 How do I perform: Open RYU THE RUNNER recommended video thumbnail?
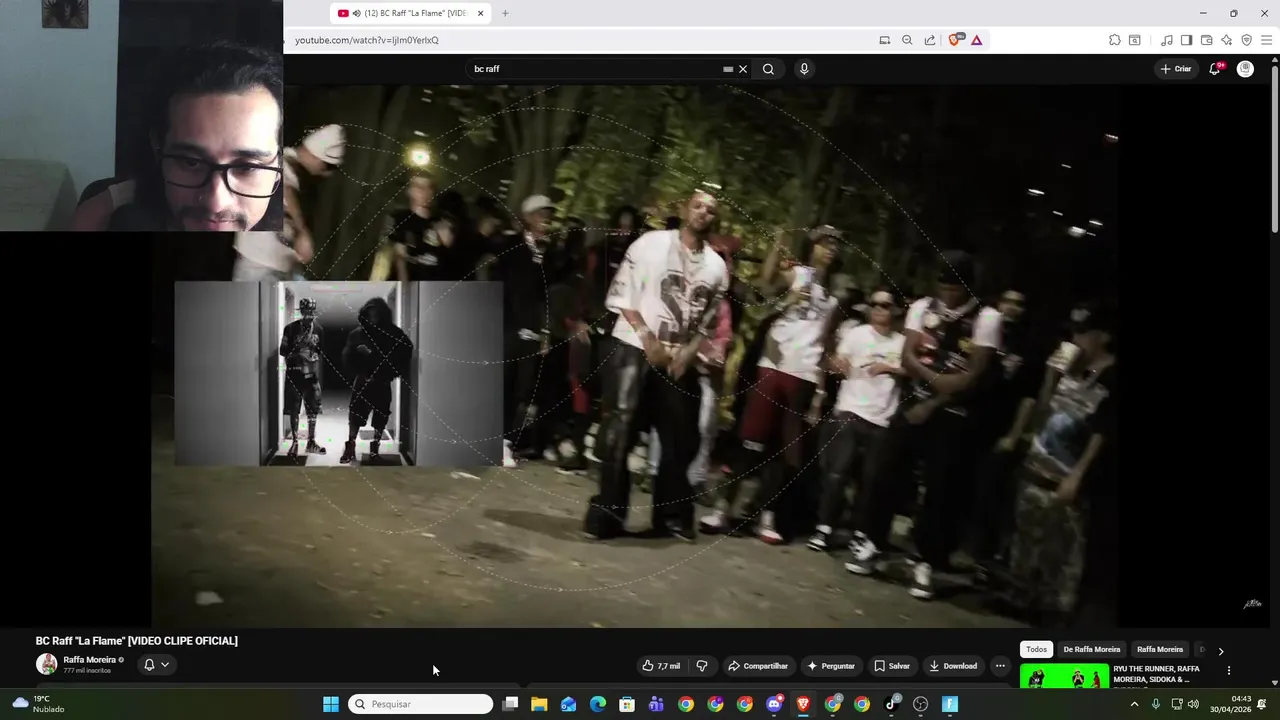tap(1064, 676)
